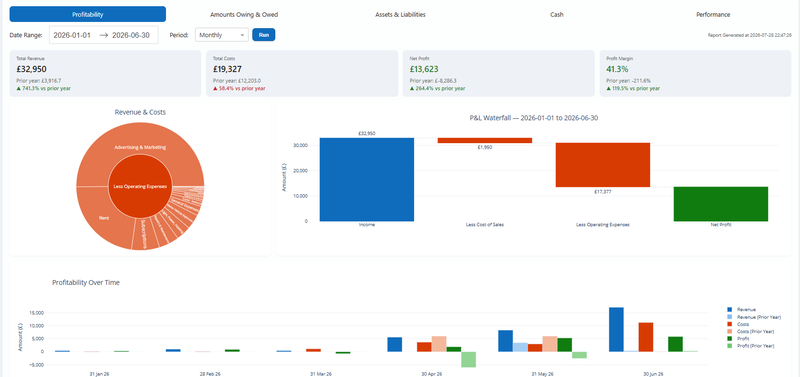
Task: Click the '58.4% vs prior year' text
Action: pyautogui.click(x=242, y=88)
